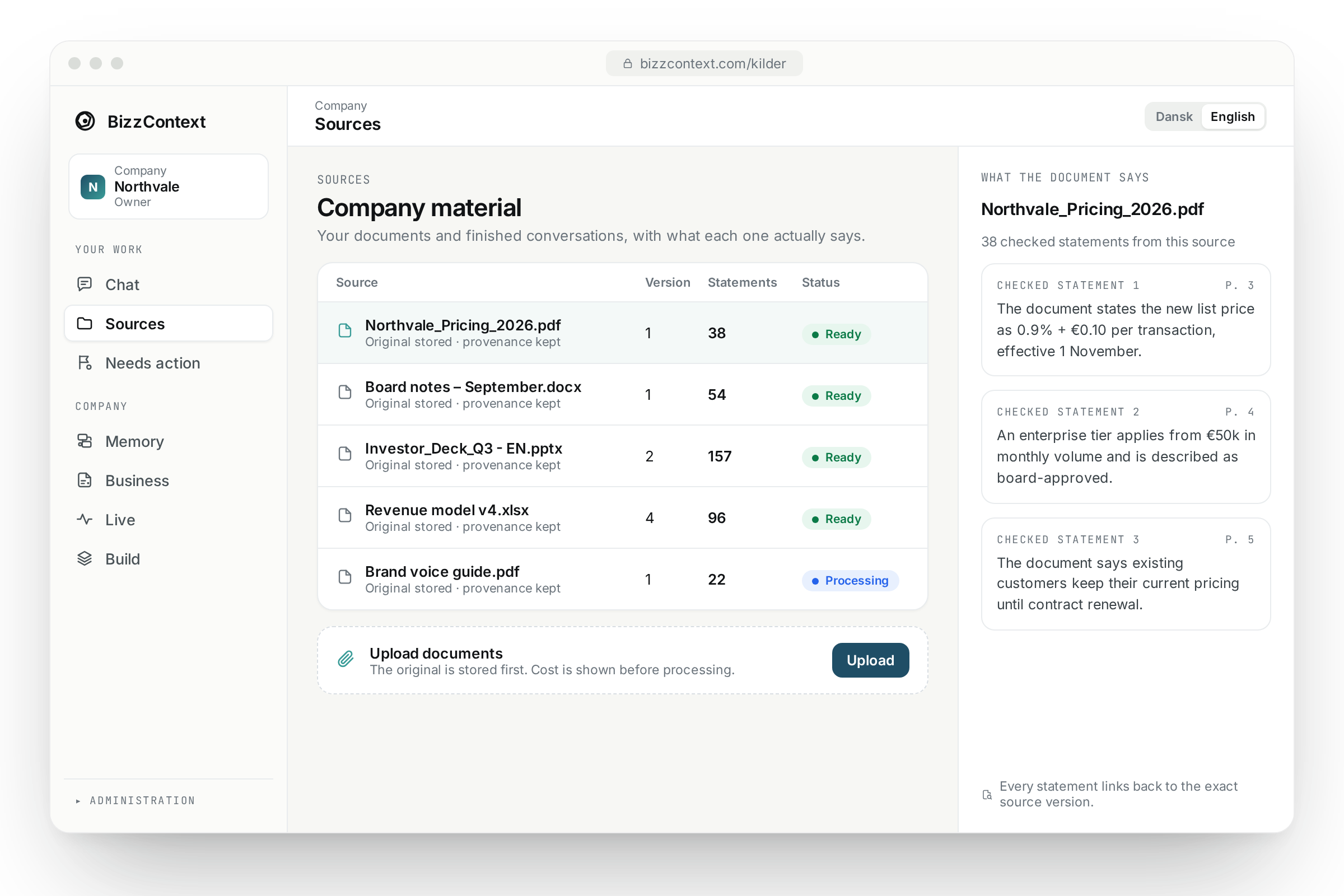The width and height of the screenshot is (1344, 896).
Task: Click the Version column header
Action: pos(668,282)
